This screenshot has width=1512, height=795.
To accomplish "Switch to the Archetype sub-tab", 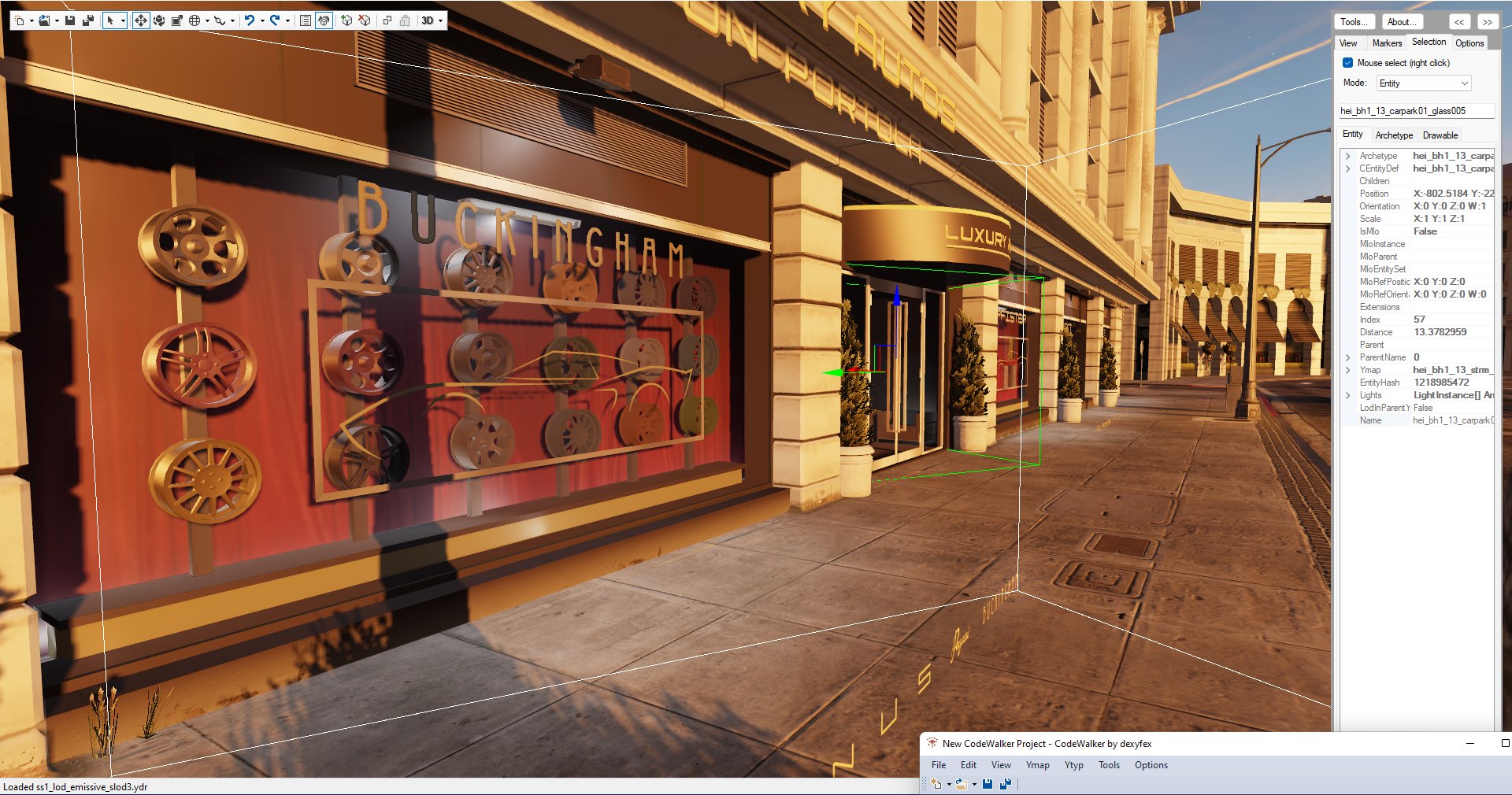I will pyautogui.click(x=1394, y=135).
